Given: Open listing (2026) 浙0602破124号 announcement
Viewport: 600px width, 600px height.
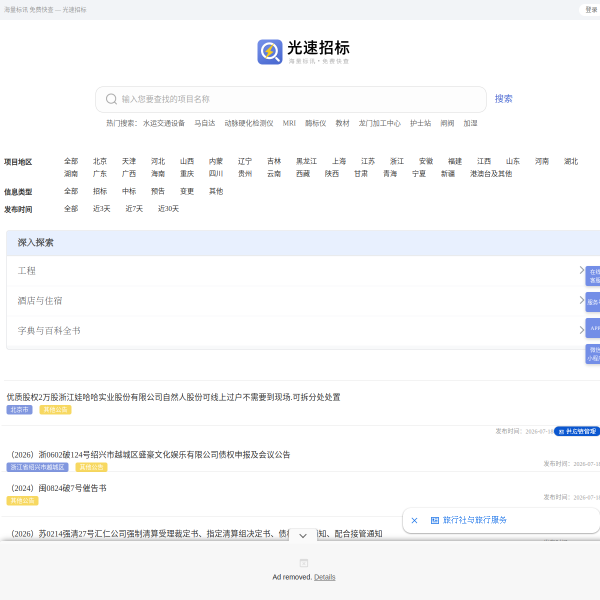Looking at the screenshot, I should pyautogui.click(x=150, y=455).
